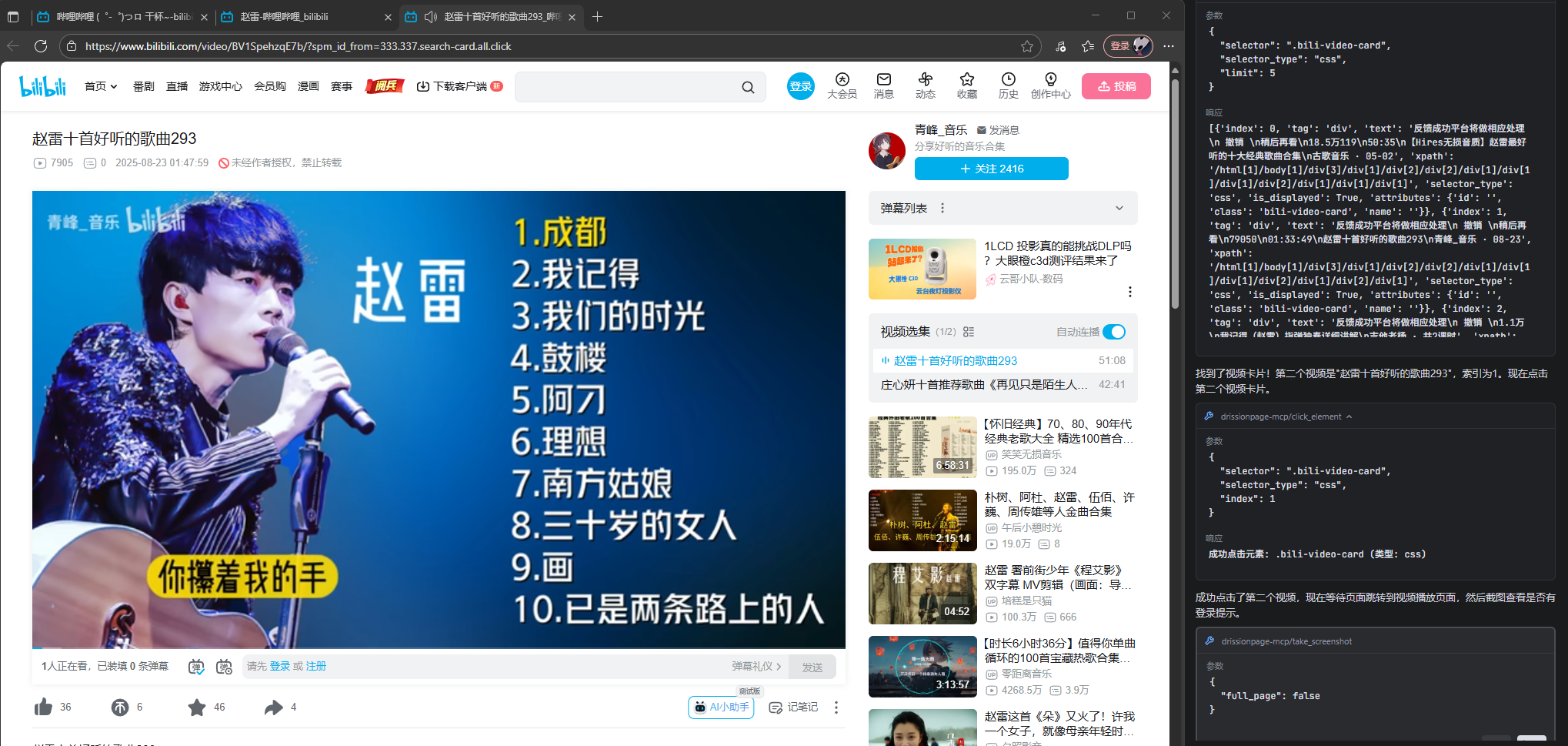Open the 消息 messages icon in top navbar
This screenshot has height=746, width=1568.
point(883,85)
